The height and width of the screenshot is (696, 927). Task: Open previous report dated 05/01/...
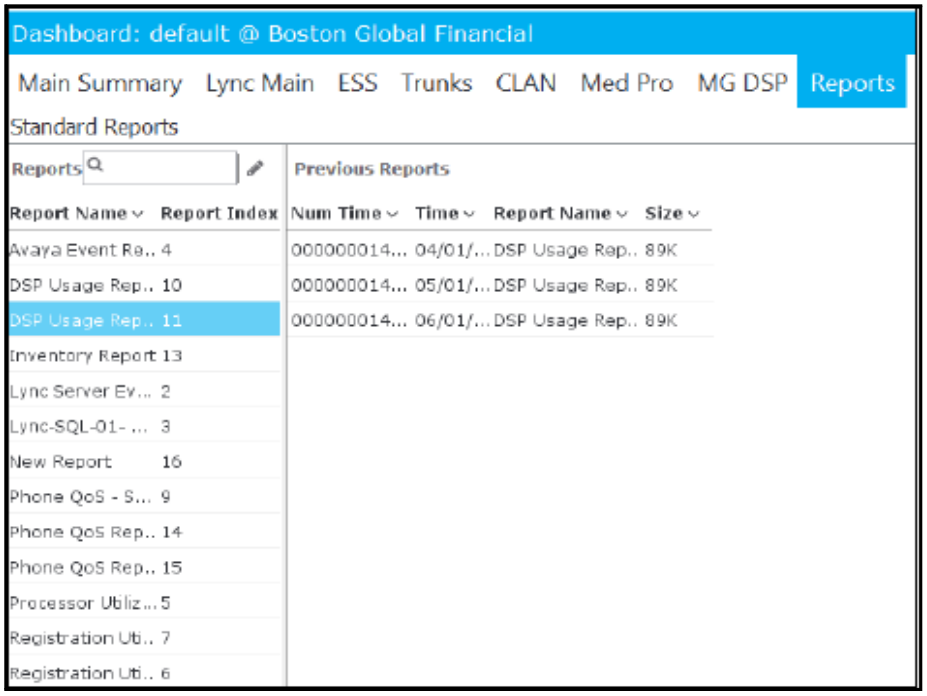(x=501, y=285)
